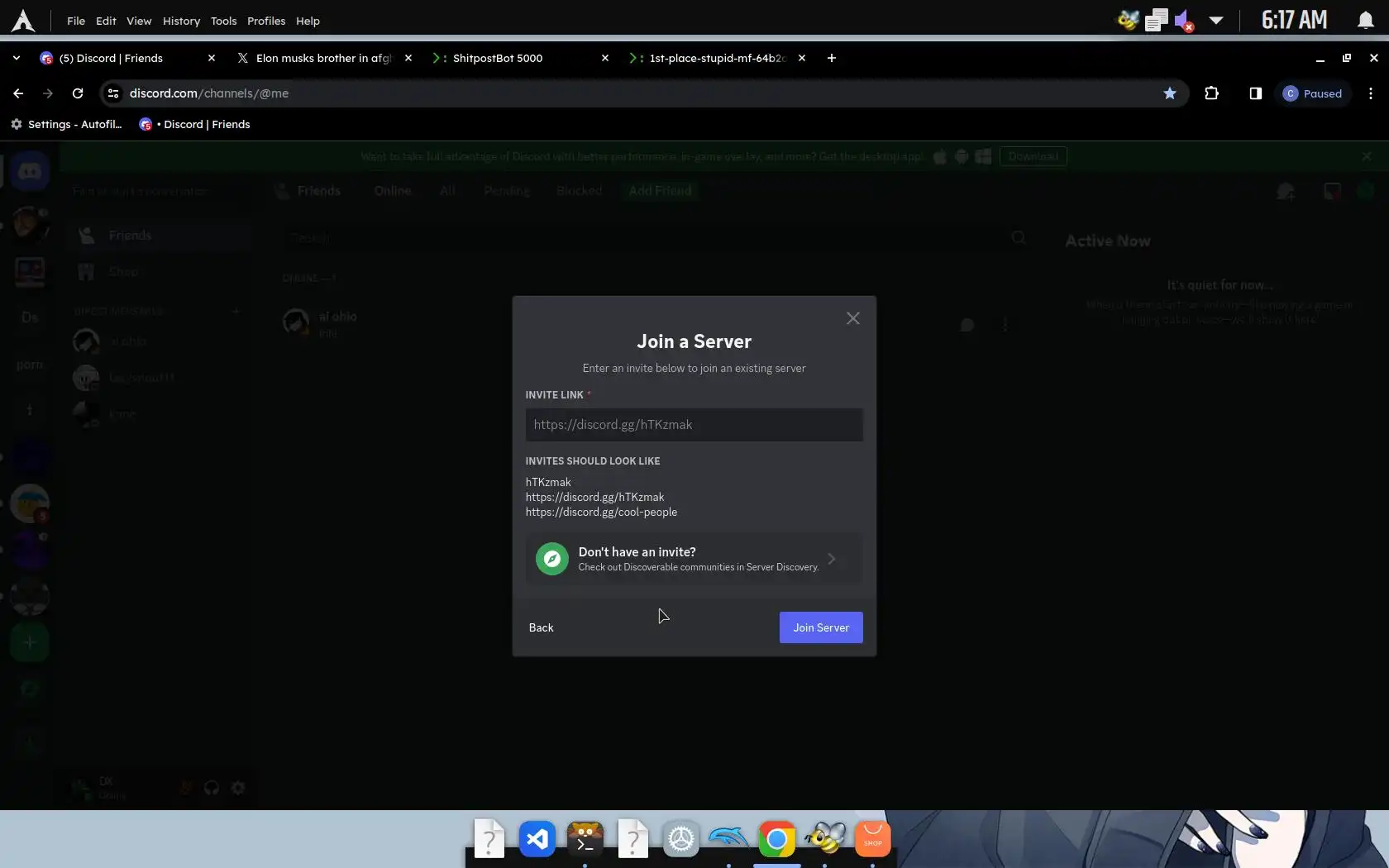Viewport: 1389px width, 868px height.
Task: Click the bee icon in the top panel tray
Action: point(1129,20)
